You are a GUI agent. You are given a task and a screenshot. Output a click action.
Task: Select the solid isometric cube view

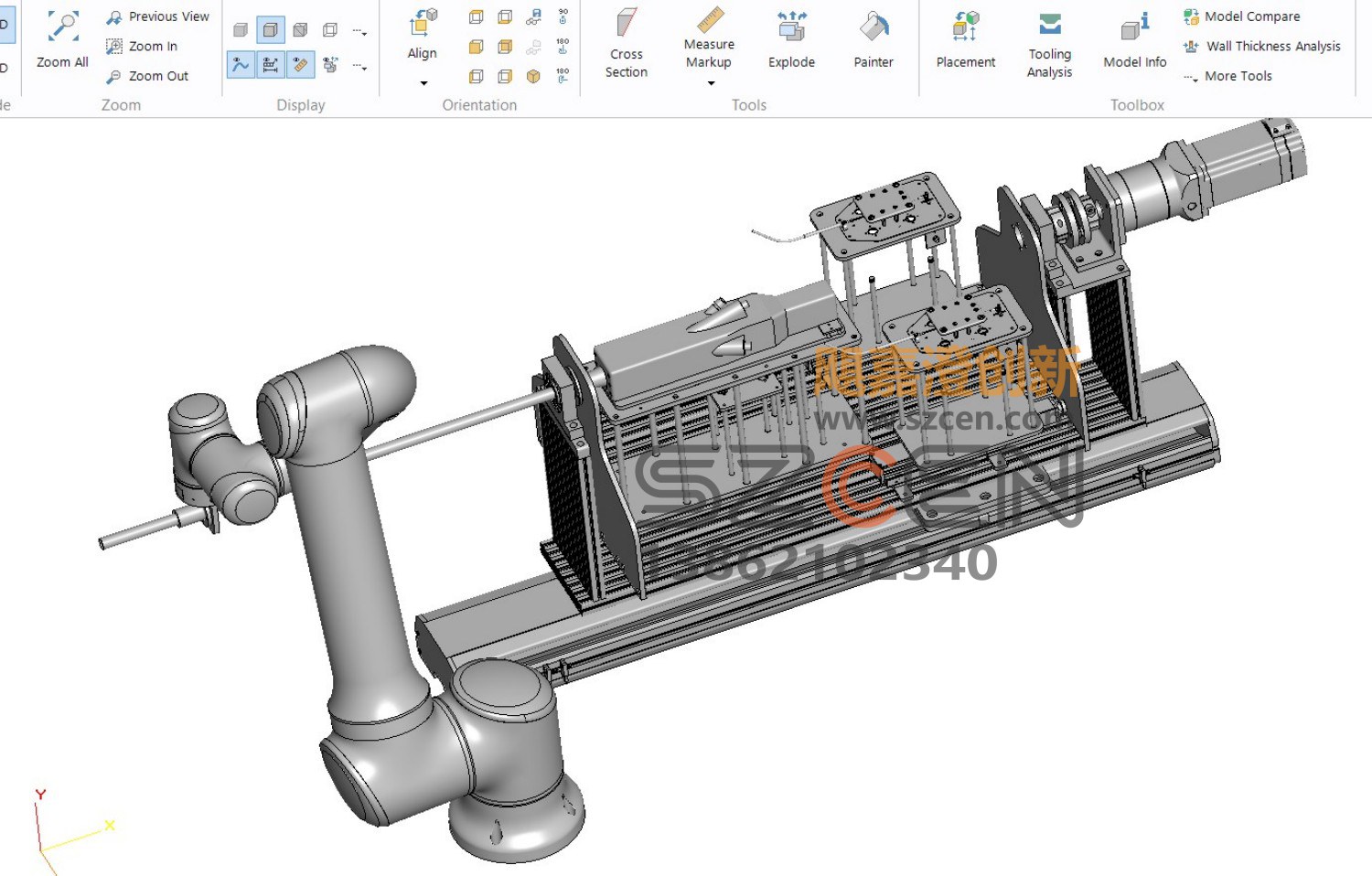(534, 76)
